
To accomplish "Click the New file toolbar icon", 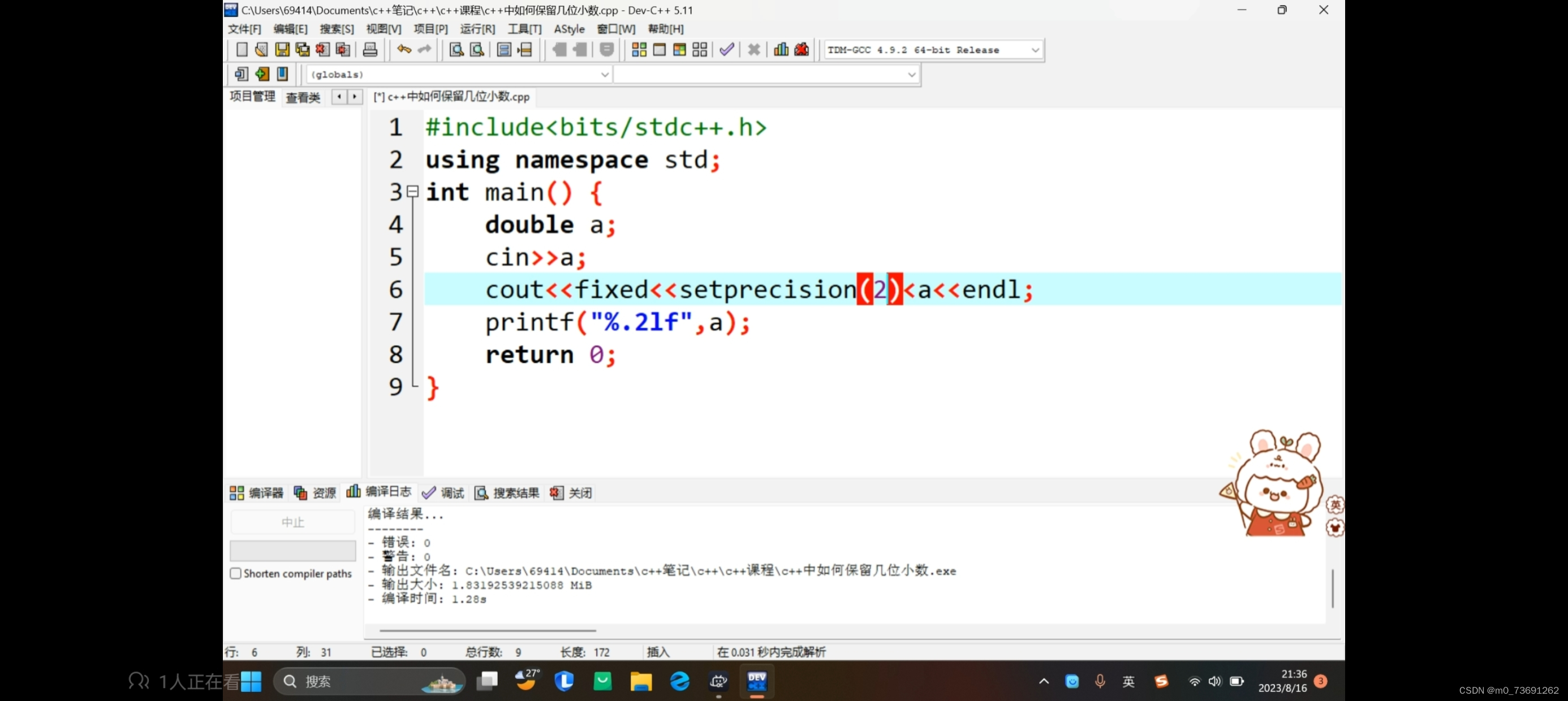I will point(242,50).
